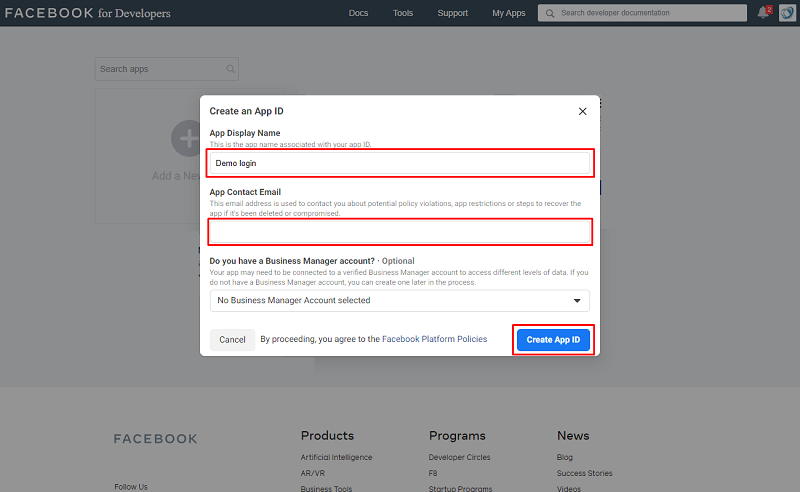This screenshot has width=800, height=492.
Task: Open the Docs menu
Action: coord(358,13)
